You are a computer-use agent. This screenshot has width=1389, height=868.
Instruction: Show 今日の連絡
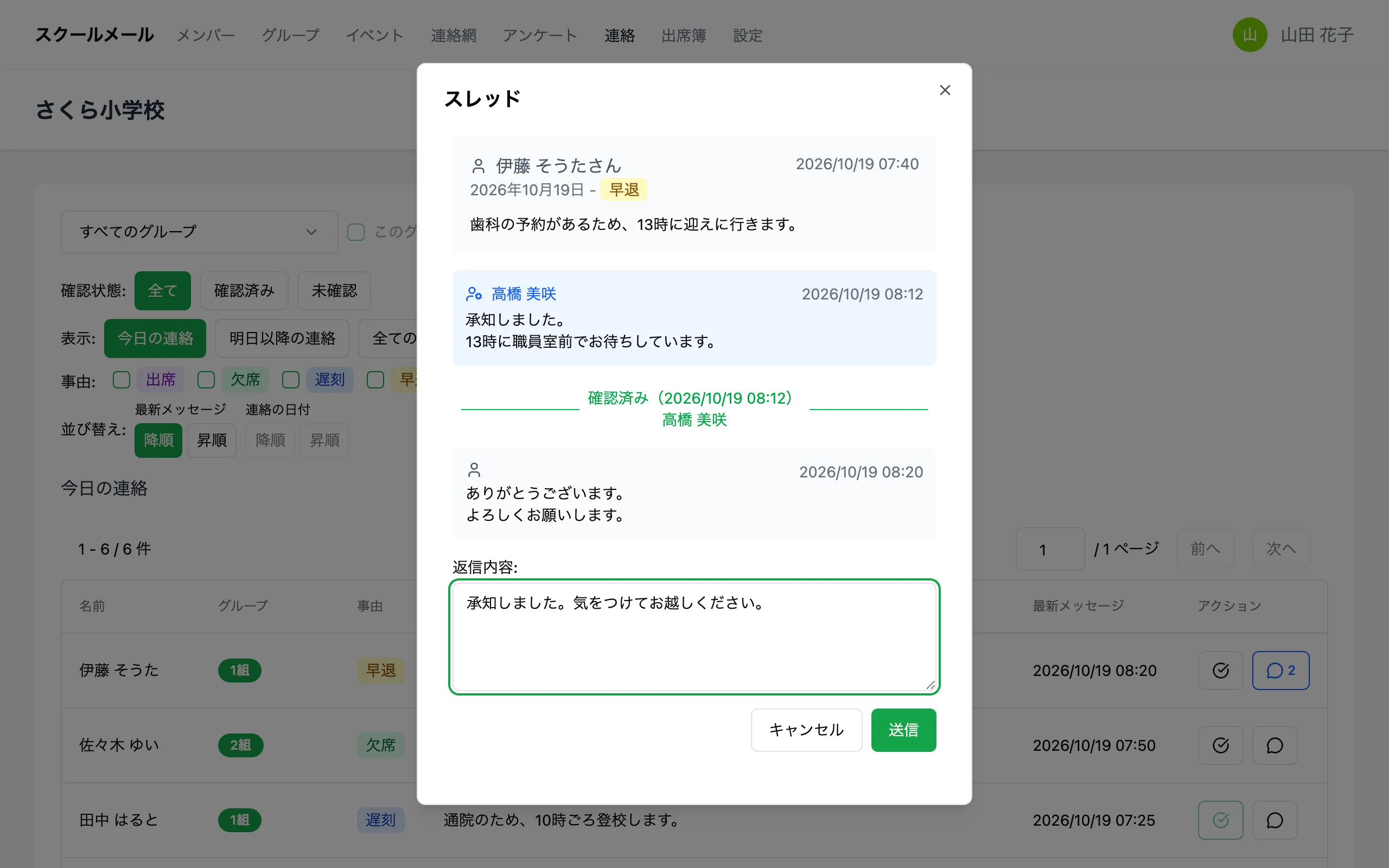pos(155,338)
